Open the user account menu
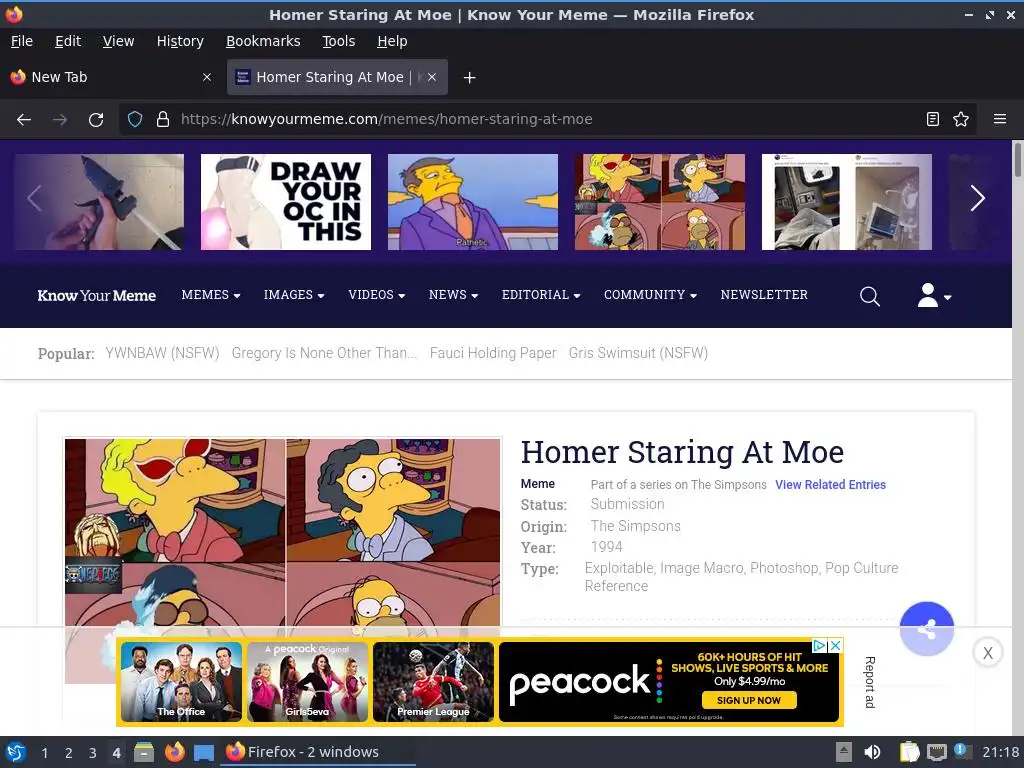This screenshot has height=768, width=1024. coord(934,296)
